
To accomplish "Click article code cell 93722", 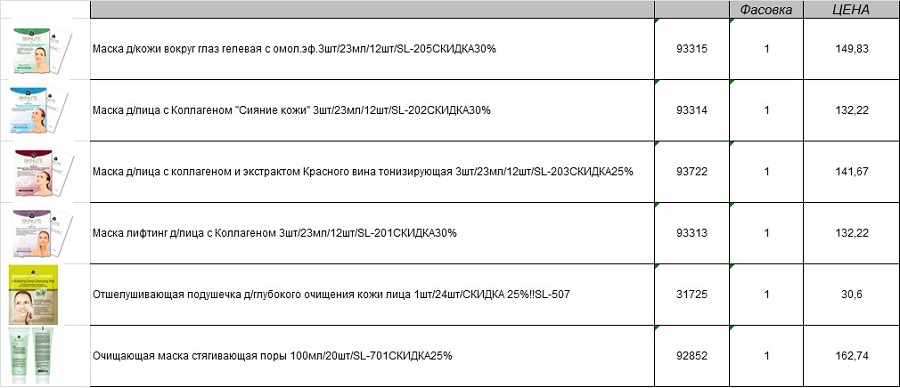I will click(x=692, y=172).
